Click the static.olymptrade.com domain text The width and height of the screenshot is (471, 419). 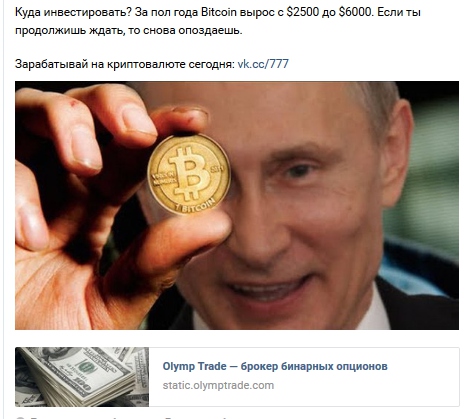[218, 385]
